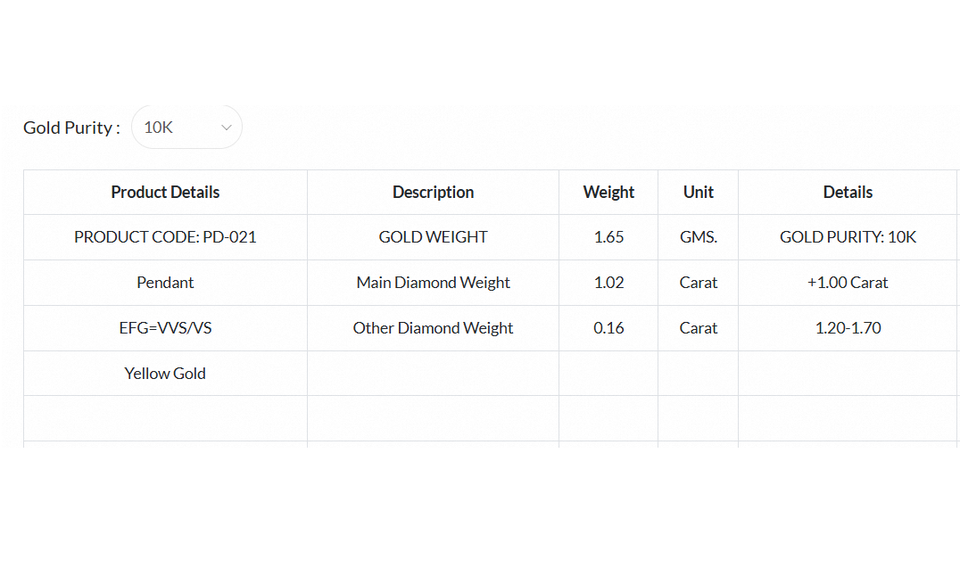Click the Yellow Gold cell
This screenshot has width=960, height=585.
tap(165, 373)
